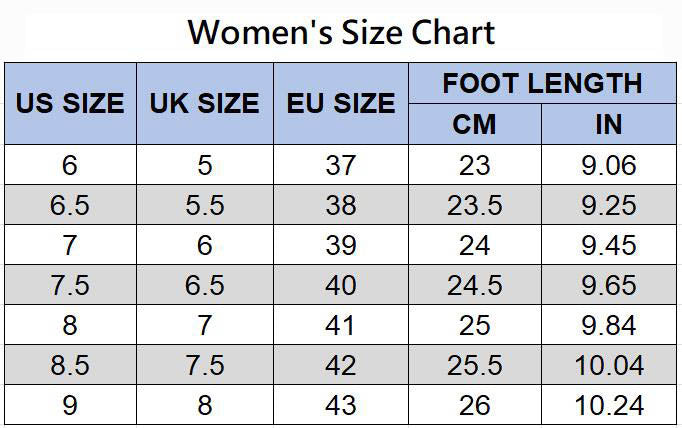Select the EU size 39 cell
682x428 pixels.
(340, 245)
